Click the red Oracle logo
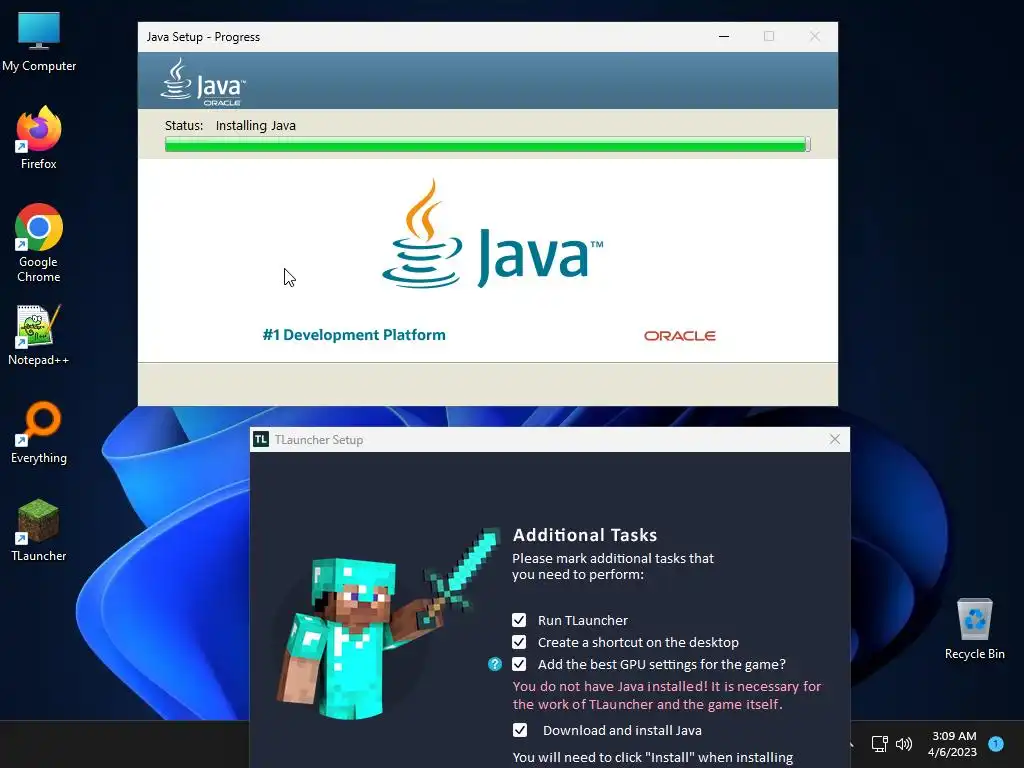1024x768 pixels. tap(680, 336)
